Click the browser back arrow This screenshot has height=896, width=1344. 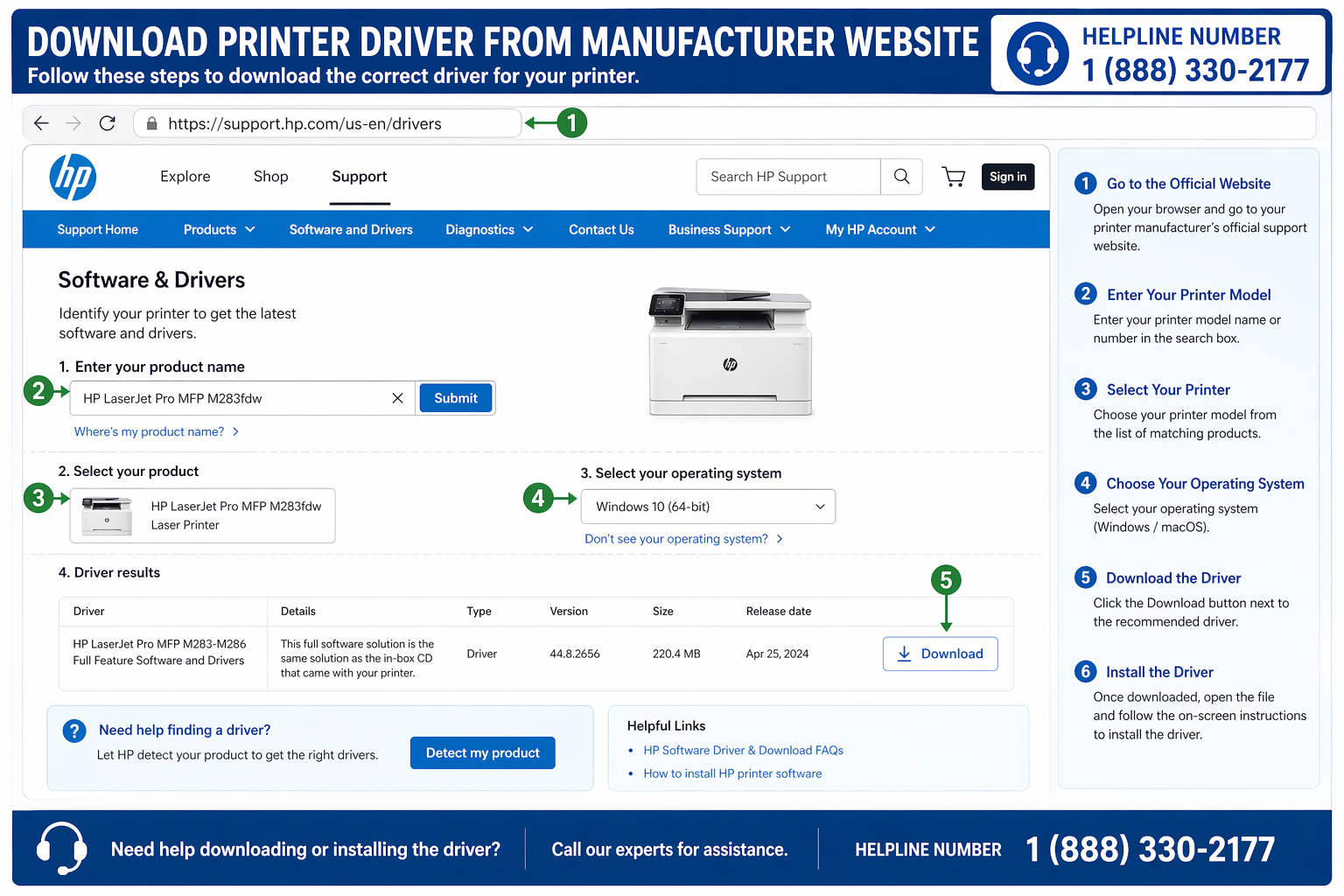click(x=40, y=122)
